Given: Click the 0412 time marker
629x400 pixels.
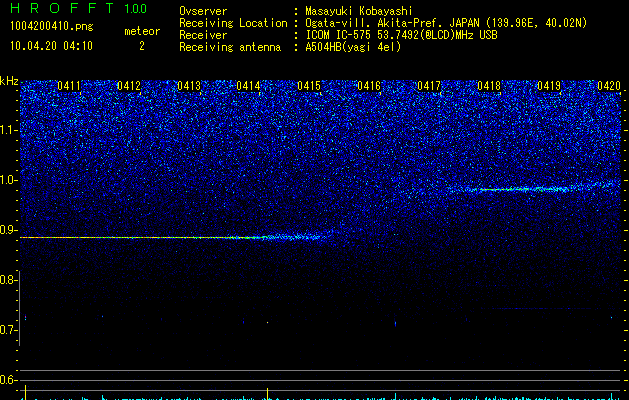Looking at the screenshot, I should tap(129, 86).
